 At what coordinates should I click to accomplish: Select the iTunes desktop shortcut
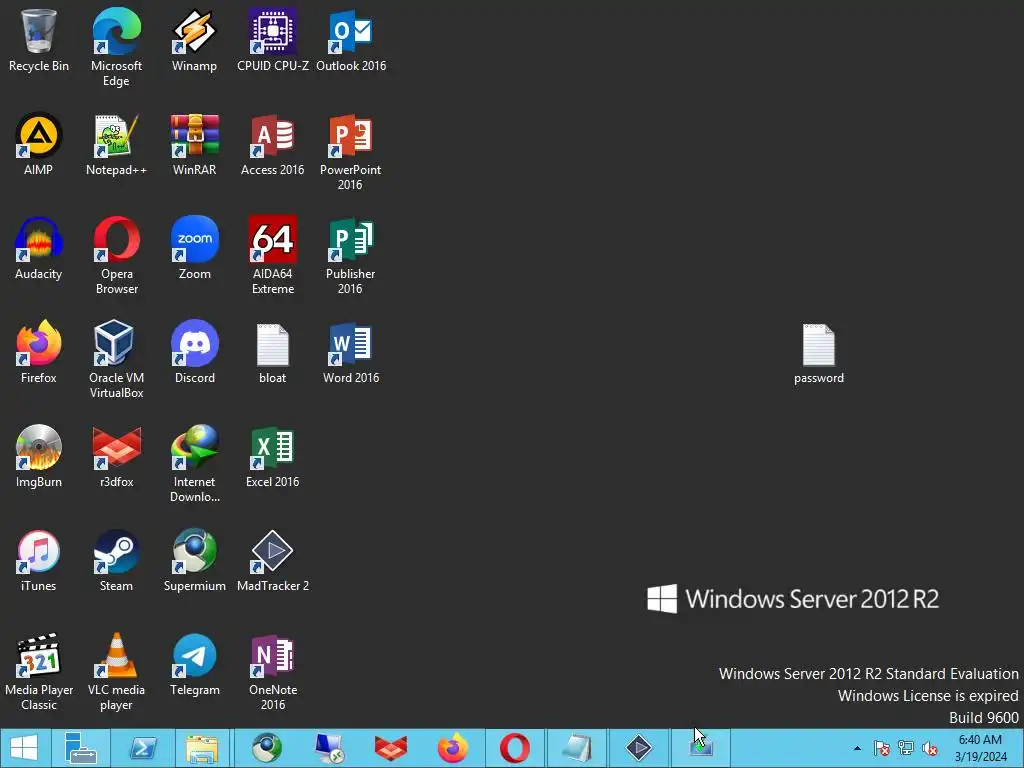click(x=39, y=560)
